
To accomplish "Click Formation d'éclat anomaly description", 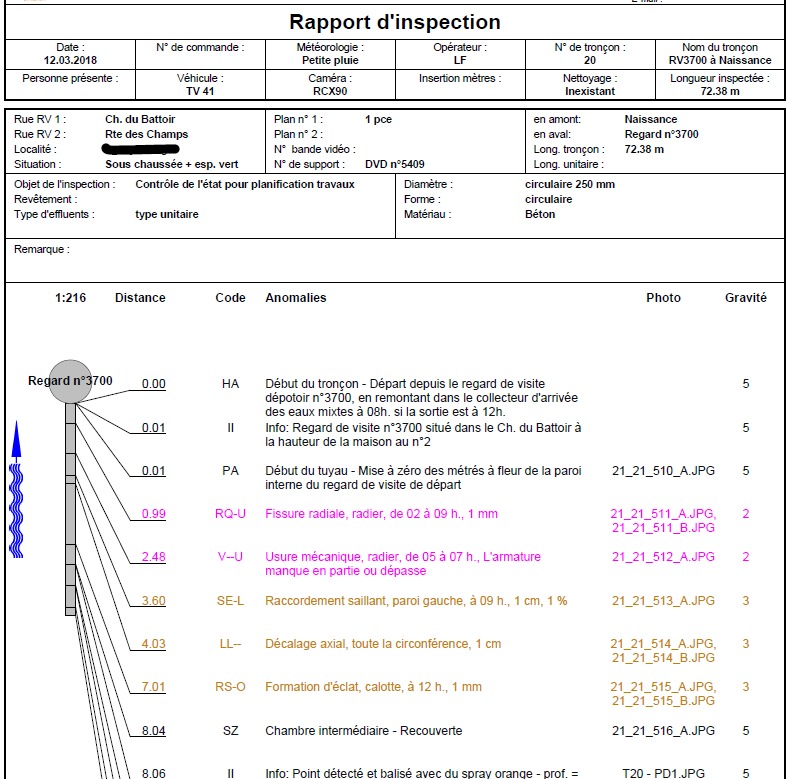I will pos(373,687).
